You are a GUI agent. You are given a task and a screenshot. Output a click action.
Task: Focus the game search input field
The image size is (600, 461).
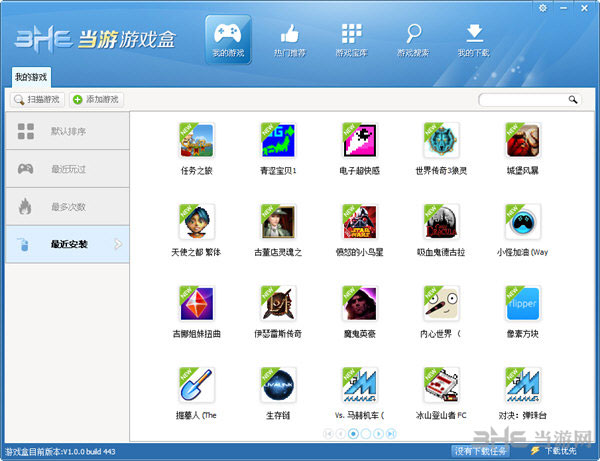click(522, 100)
